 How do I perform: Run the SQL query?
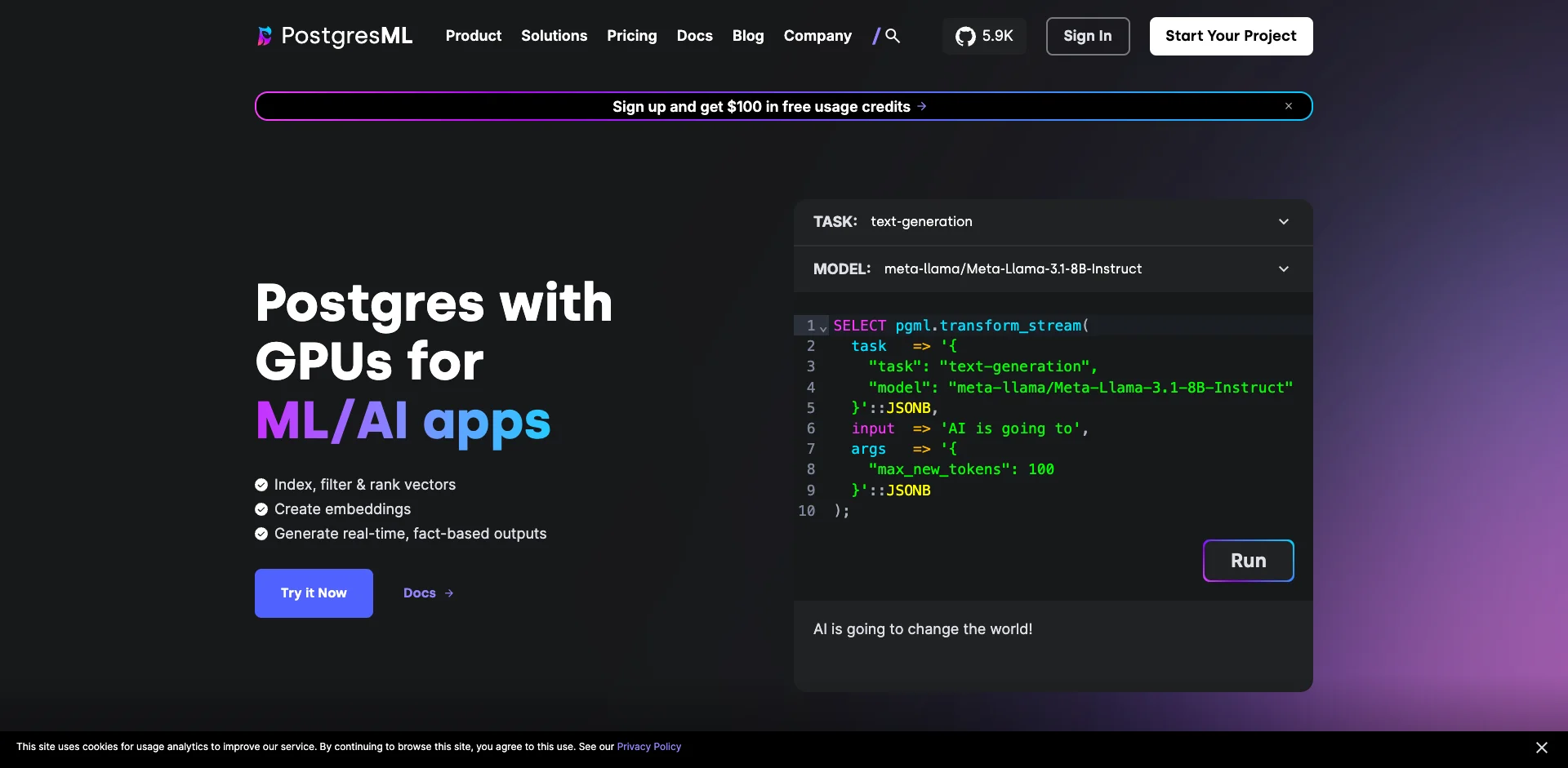1249,561
